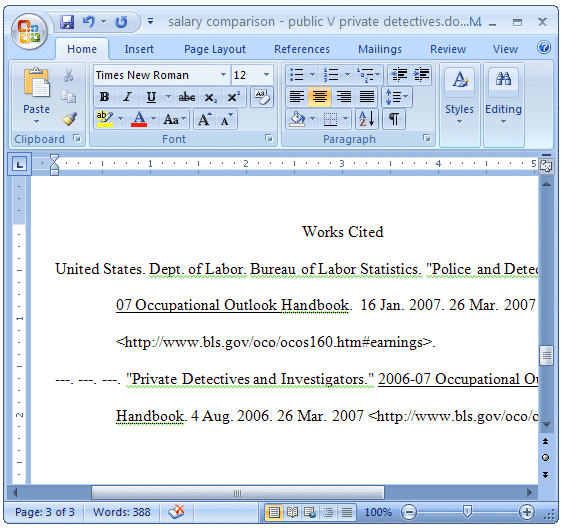Open the font name dropdown
The width and height of the screenshot is (563, 528).
tap(223, 75)
